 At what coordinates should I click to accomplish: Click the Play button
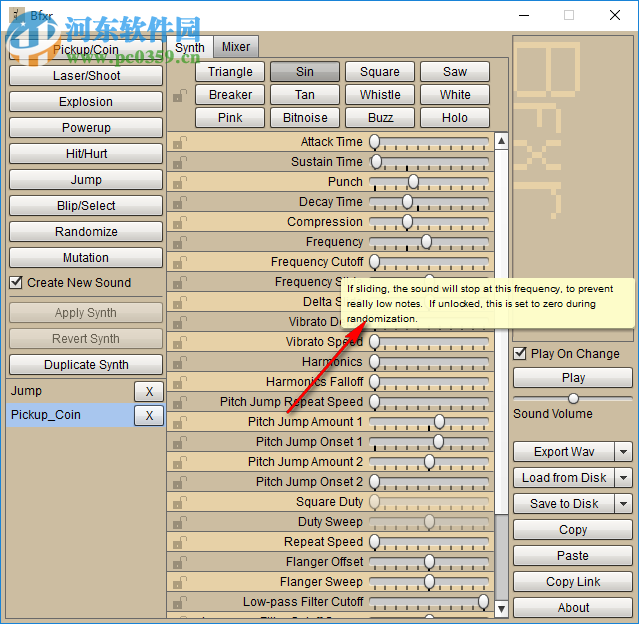573,378
